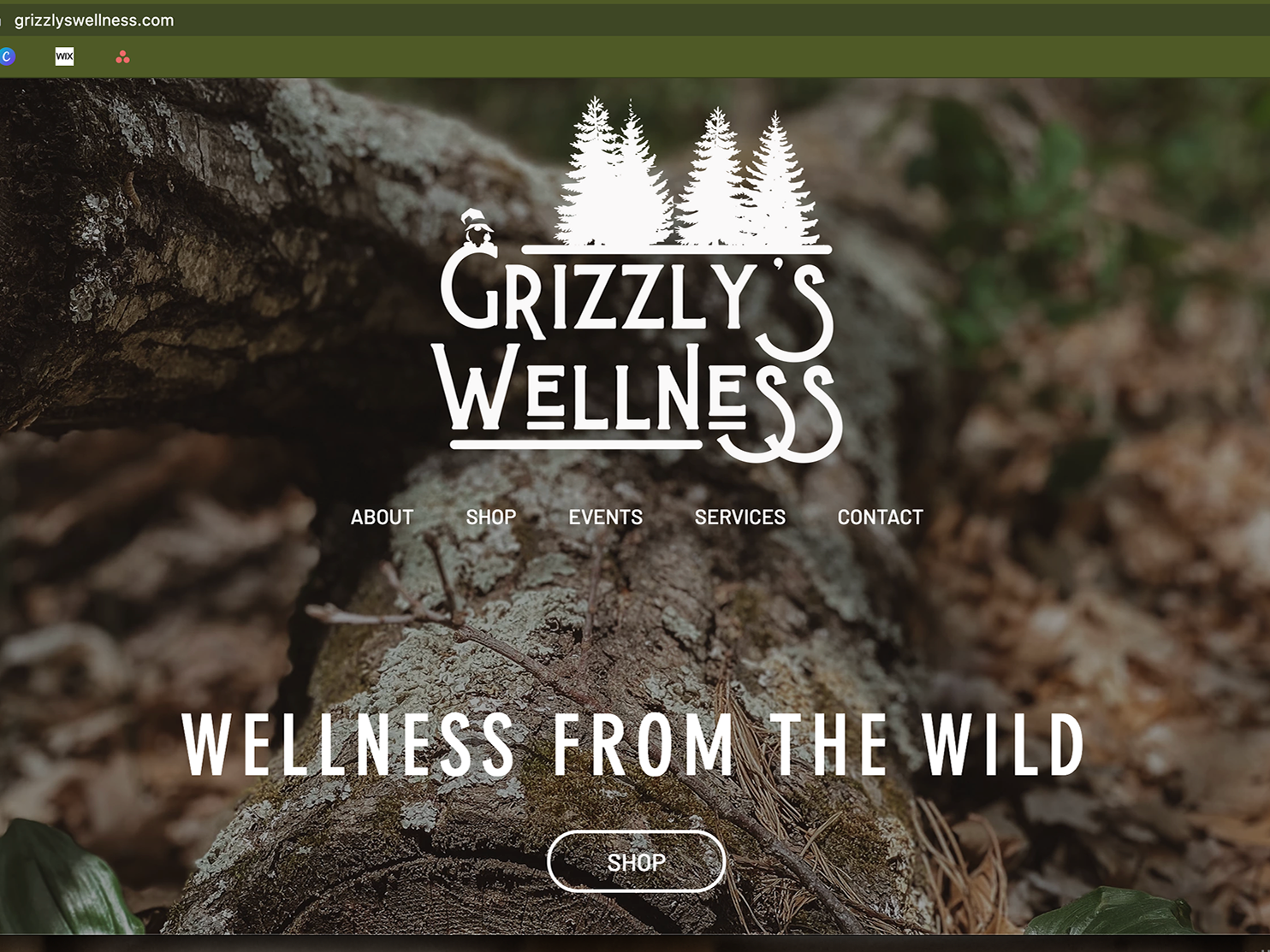Click the rightmost pine tree in logo
The image size is (1270, 952).
click(x=777, y=178)
